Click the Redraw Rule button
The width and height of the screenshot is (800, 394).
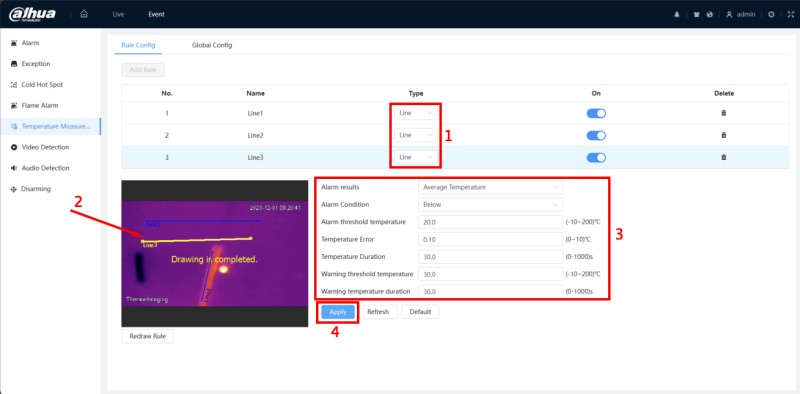pyautogui.click(x=147, y=337)
